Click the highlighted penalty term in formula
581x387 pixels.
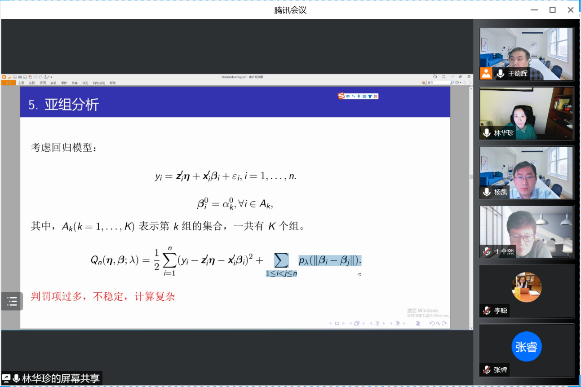click(330, 260)
